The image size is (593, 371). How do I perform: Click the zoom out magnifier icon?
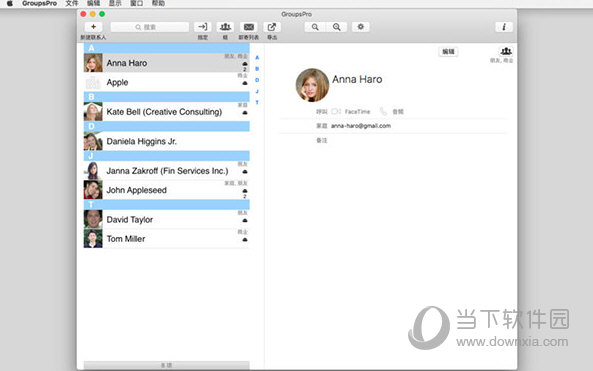point(315,27)
